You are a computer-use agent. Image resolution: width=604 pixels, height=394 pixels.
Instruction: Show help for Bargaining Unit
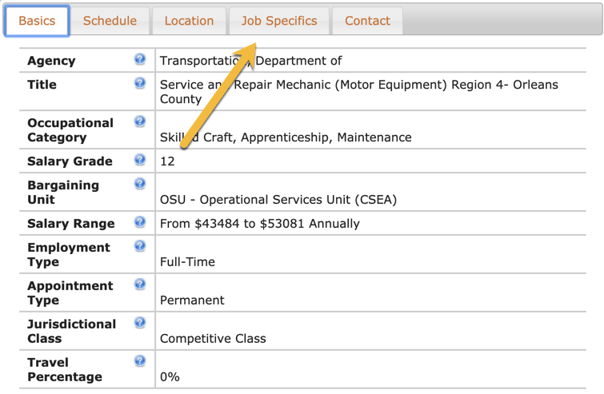140,184
